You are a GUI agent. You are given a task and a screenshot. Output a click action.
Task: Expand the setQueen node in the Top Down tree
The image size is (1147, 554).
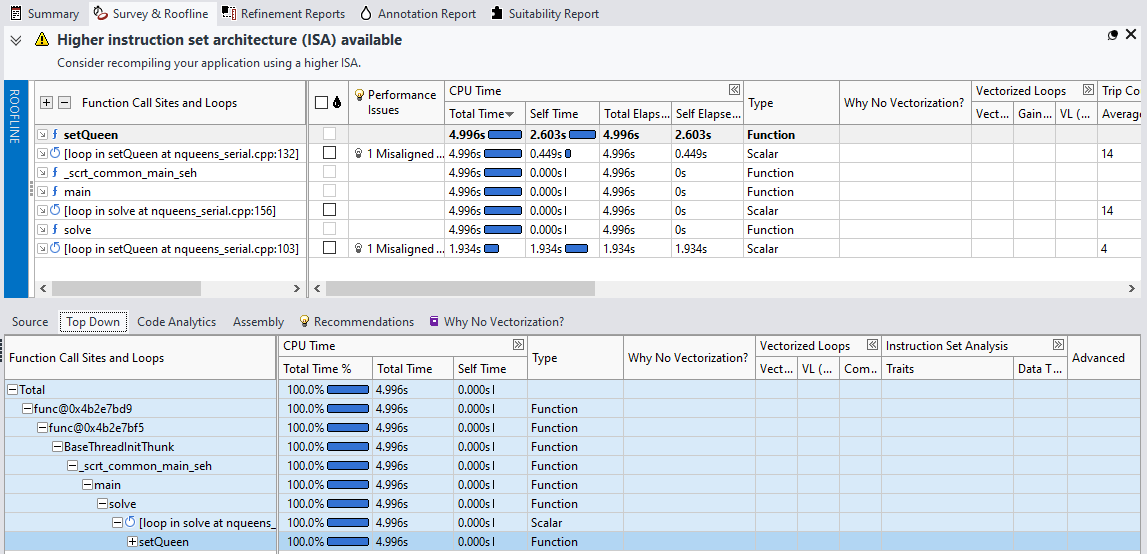click(133, 542)
